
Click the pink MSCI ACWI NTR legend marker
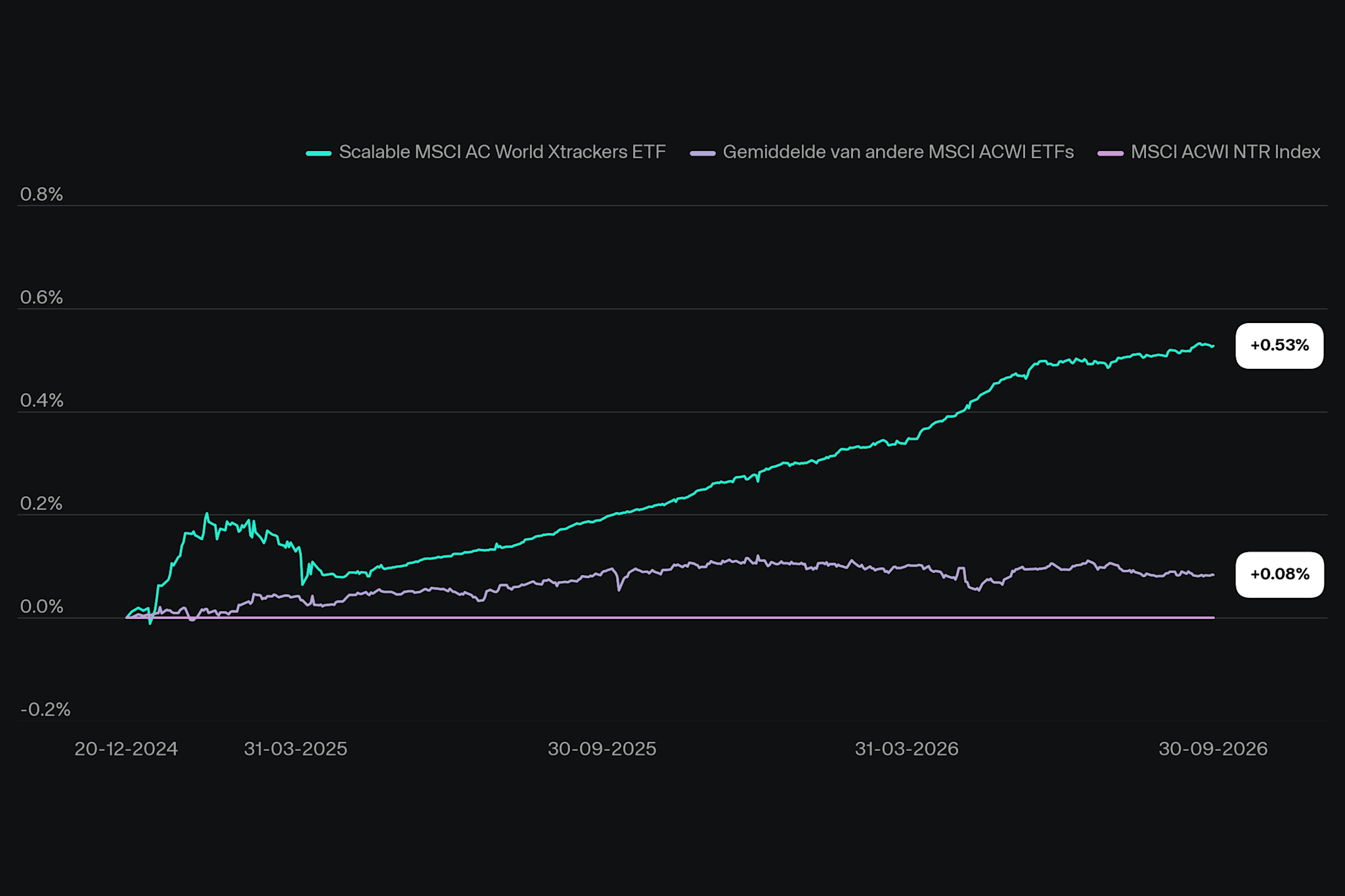coord(1111,153)
